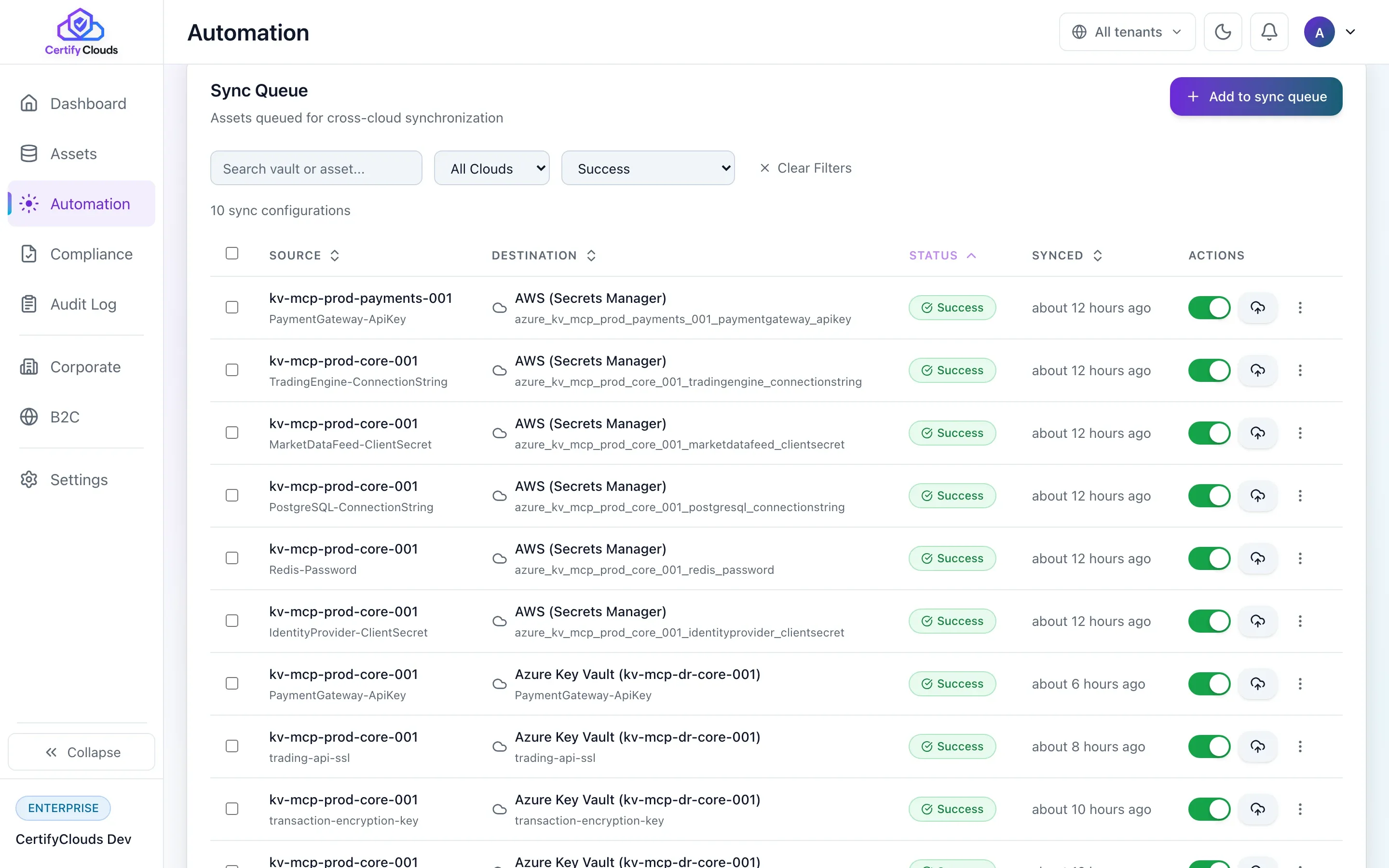Screen dimensions: 1389x868
Task: Disable sync toggle for IdentityProvider-ClientSecret row
Action: tap(1209, 621)
